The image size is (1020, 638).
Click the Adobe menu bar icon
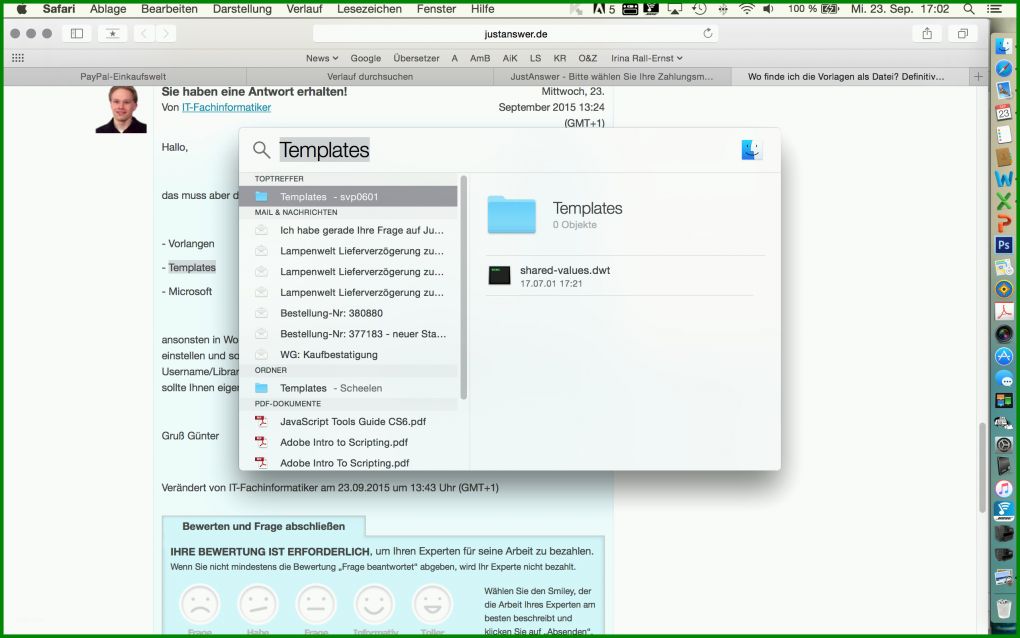[x=604, y=9]
